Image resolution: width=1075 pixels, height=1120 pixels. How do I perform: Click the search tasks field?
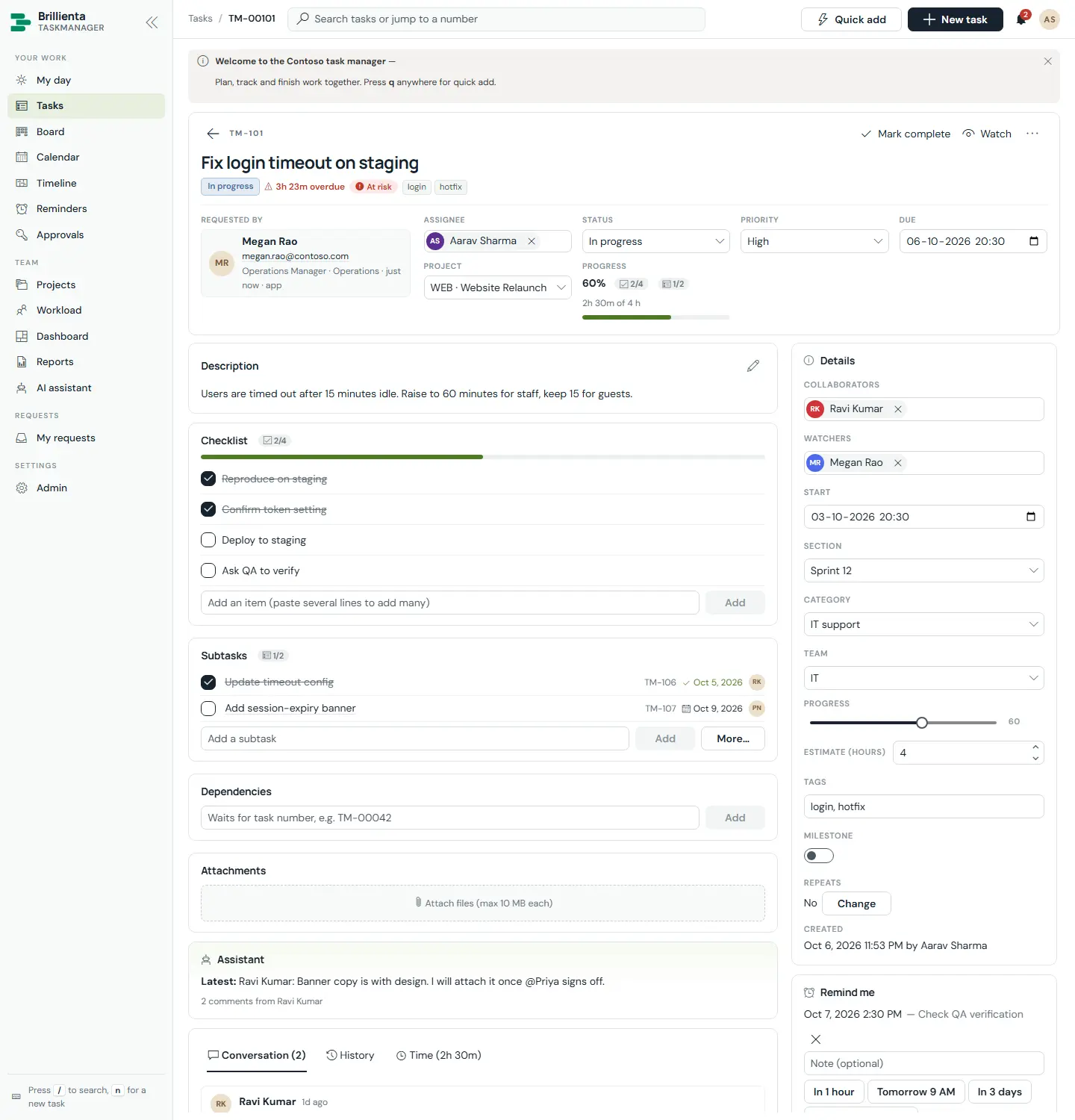496,19
